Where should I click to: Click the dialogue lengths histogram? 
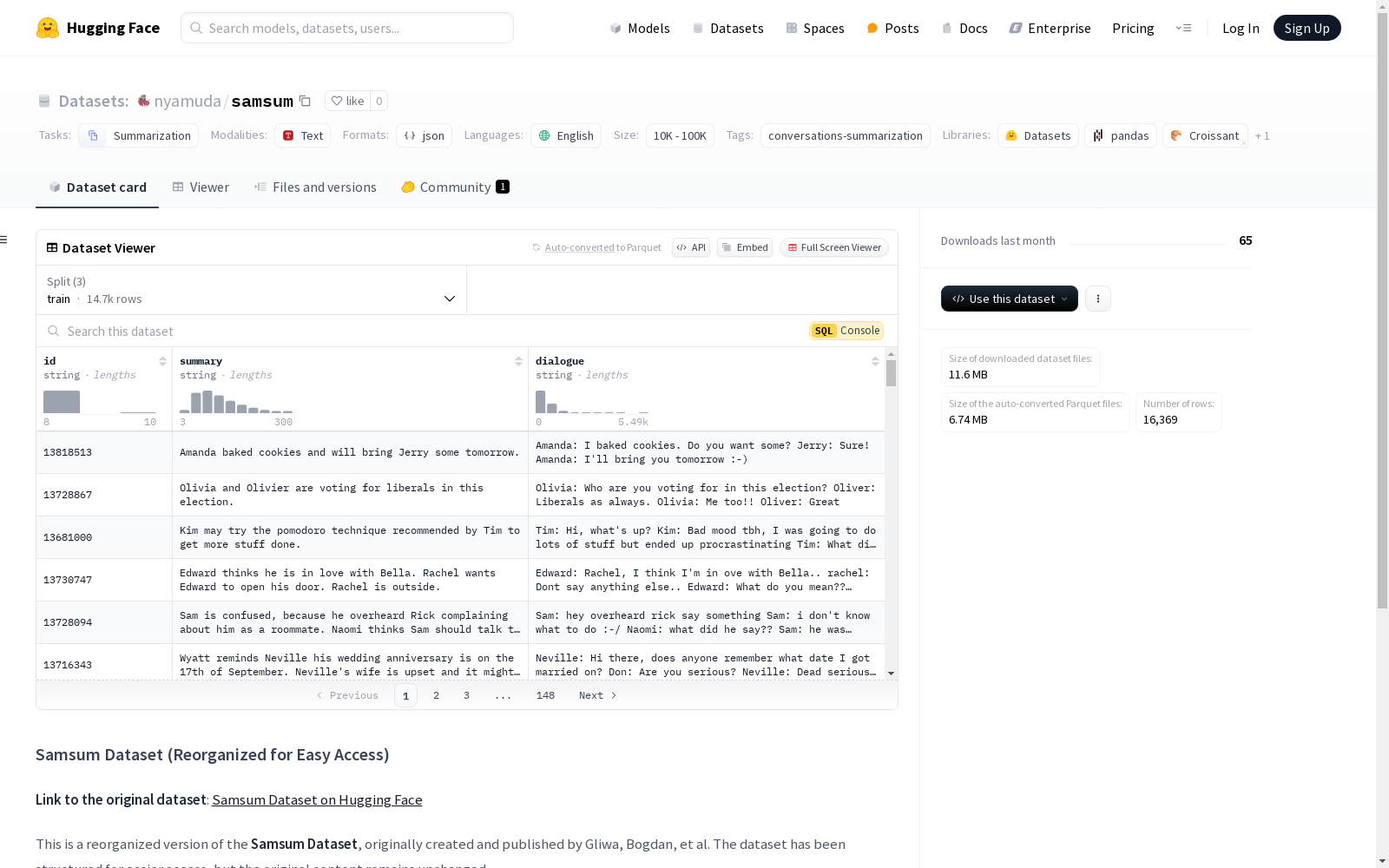592,402
